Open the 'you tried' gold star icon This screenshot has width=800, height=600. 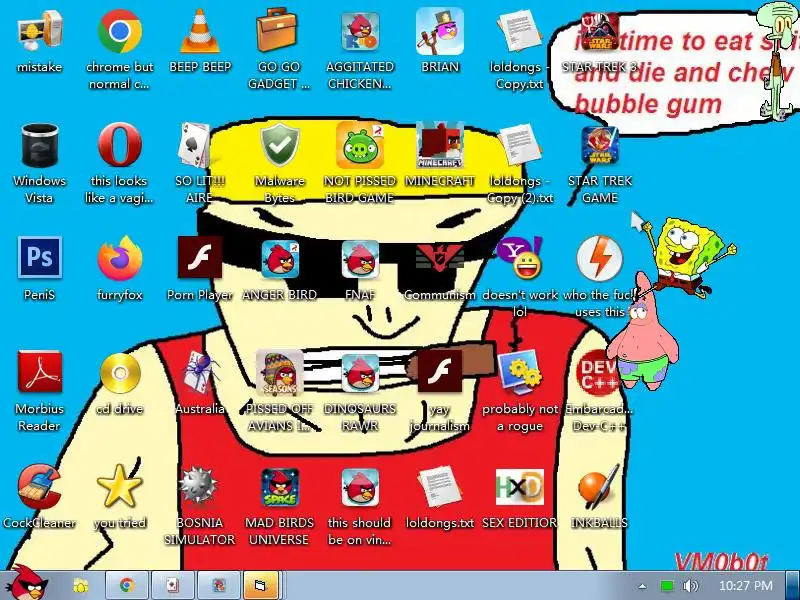point(119,487)
